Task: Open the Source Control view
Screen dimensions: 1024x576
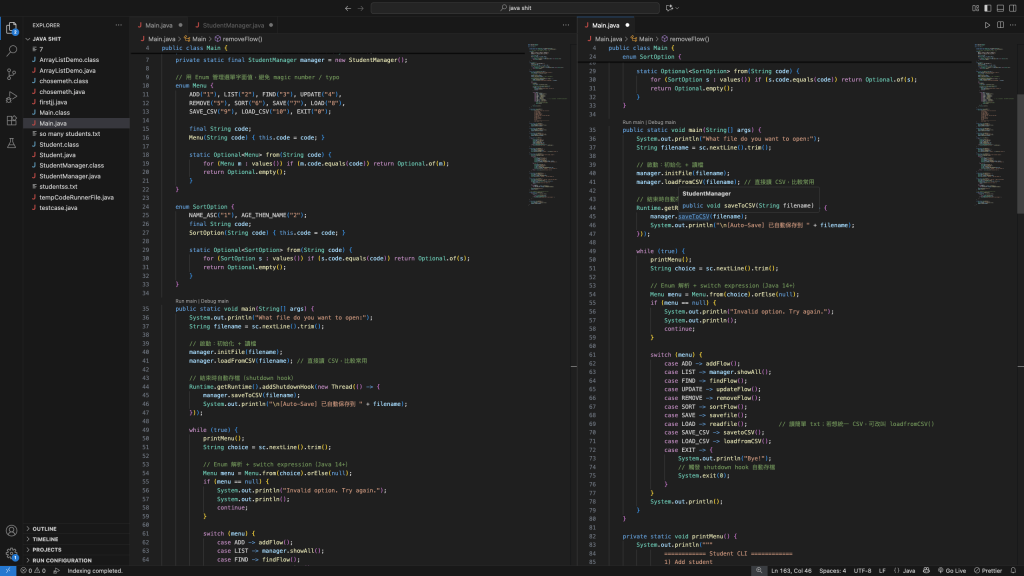Action: (11, 74)
